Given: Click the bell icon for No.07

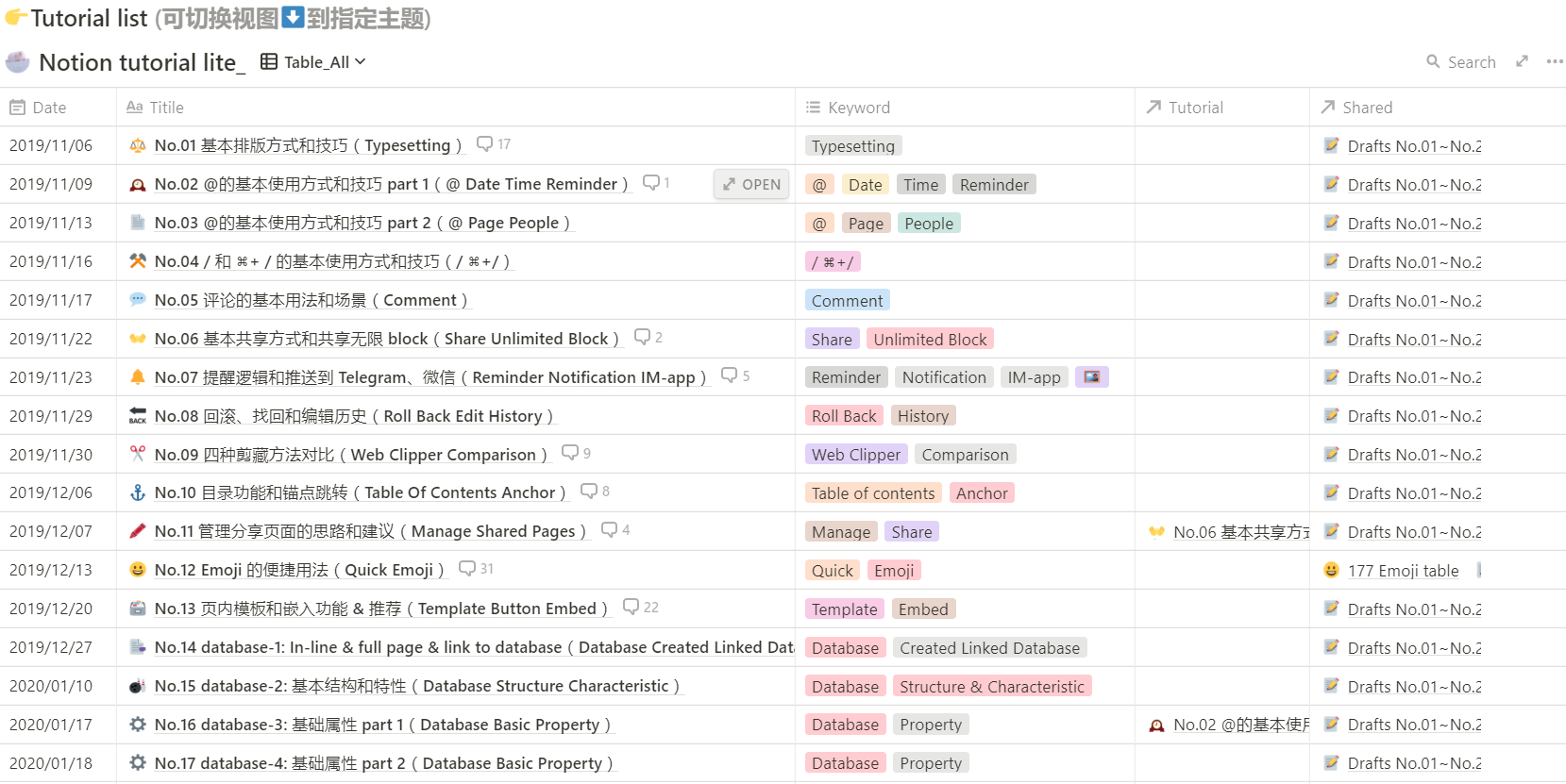Looking at the screenshot, I should (138, 377).
